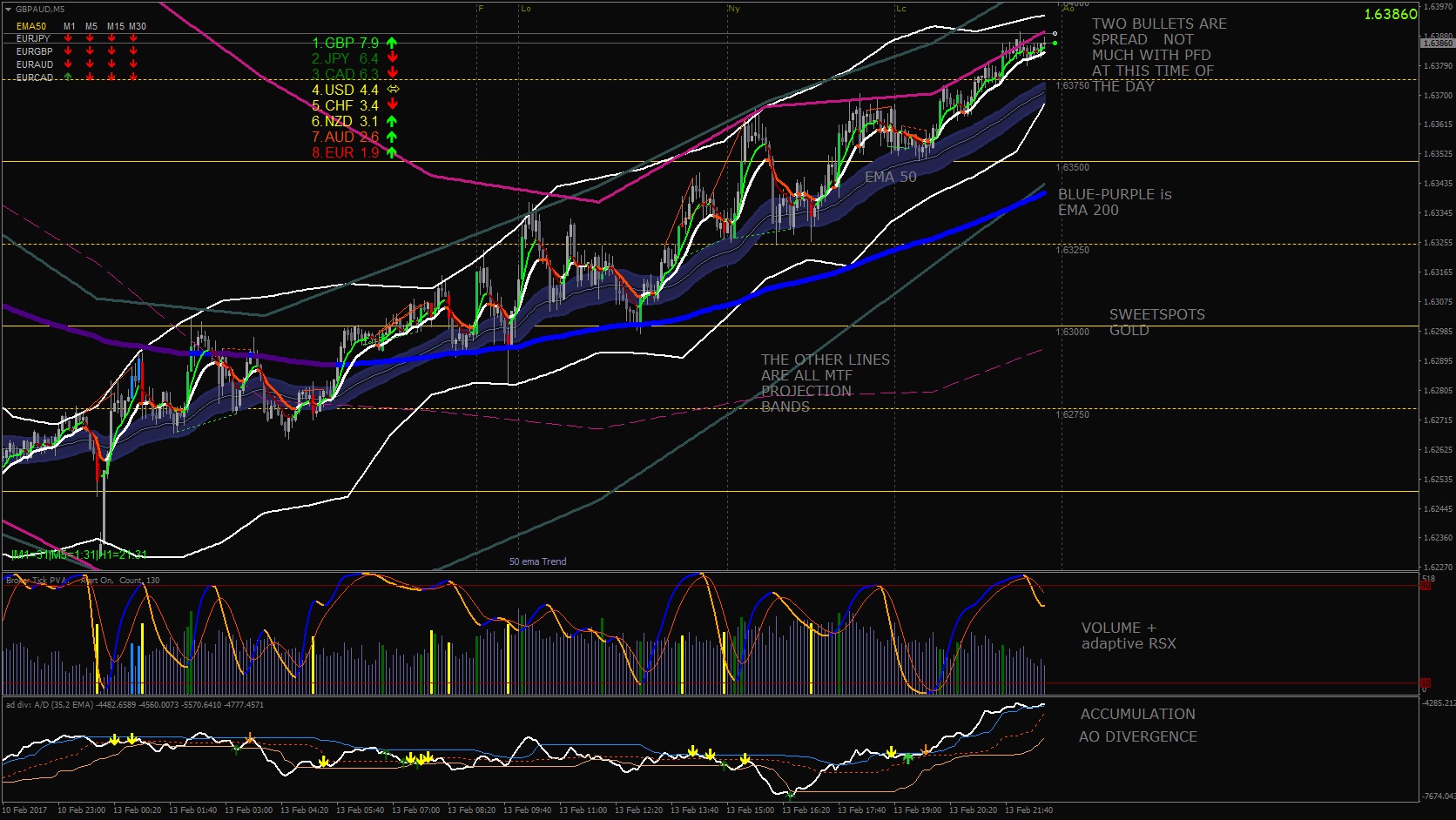The width and height of the screenshot is (1456, 820).
Task: Click the sideways arrow beside USD 4.4
Action: [393, 90]
